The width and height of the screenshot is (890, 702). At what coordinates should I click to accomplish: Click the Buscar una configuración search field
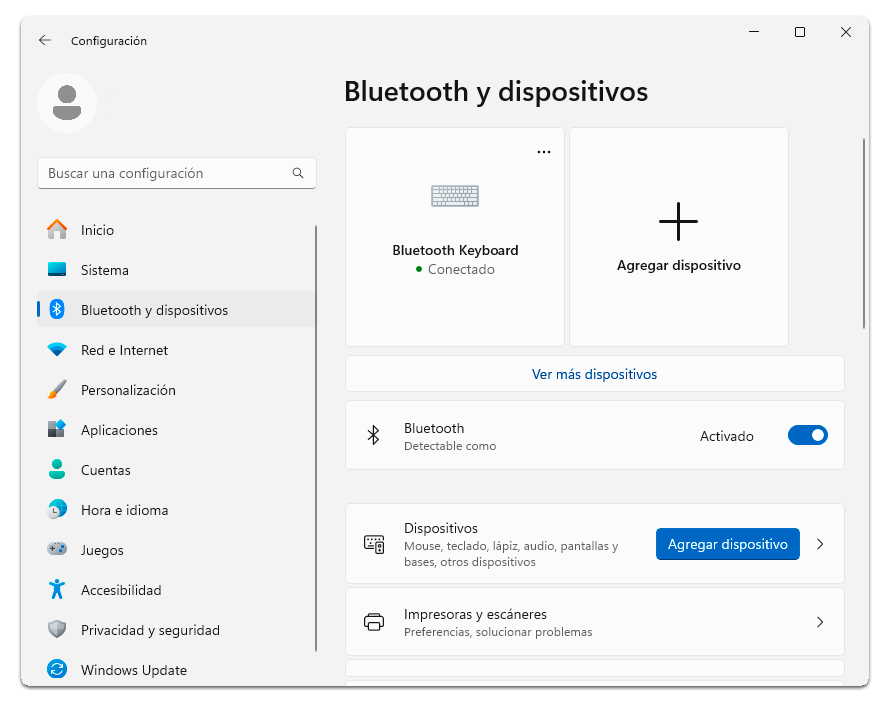click(x=165, y=173)
